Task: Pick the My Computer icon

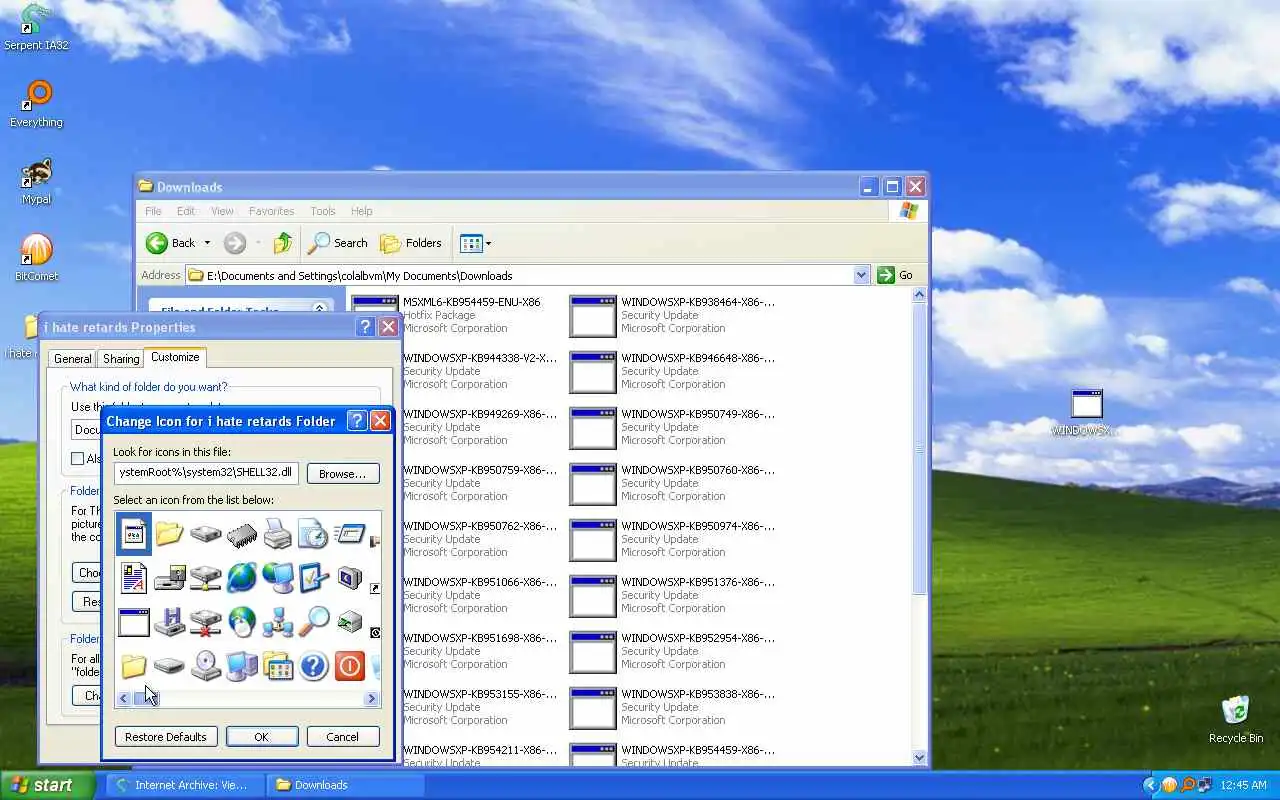Action: [241, 666]
